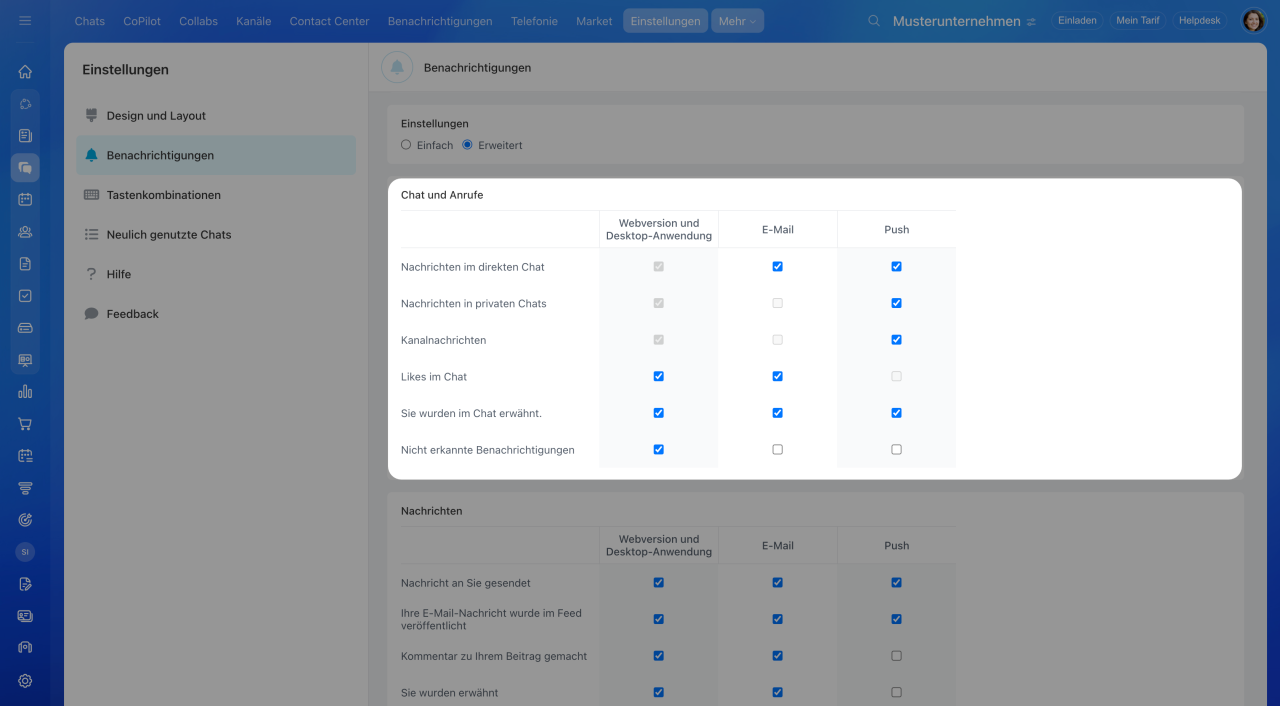
Task: Open the shopping cart icon in sidebar
Action: tap(25, 423)
